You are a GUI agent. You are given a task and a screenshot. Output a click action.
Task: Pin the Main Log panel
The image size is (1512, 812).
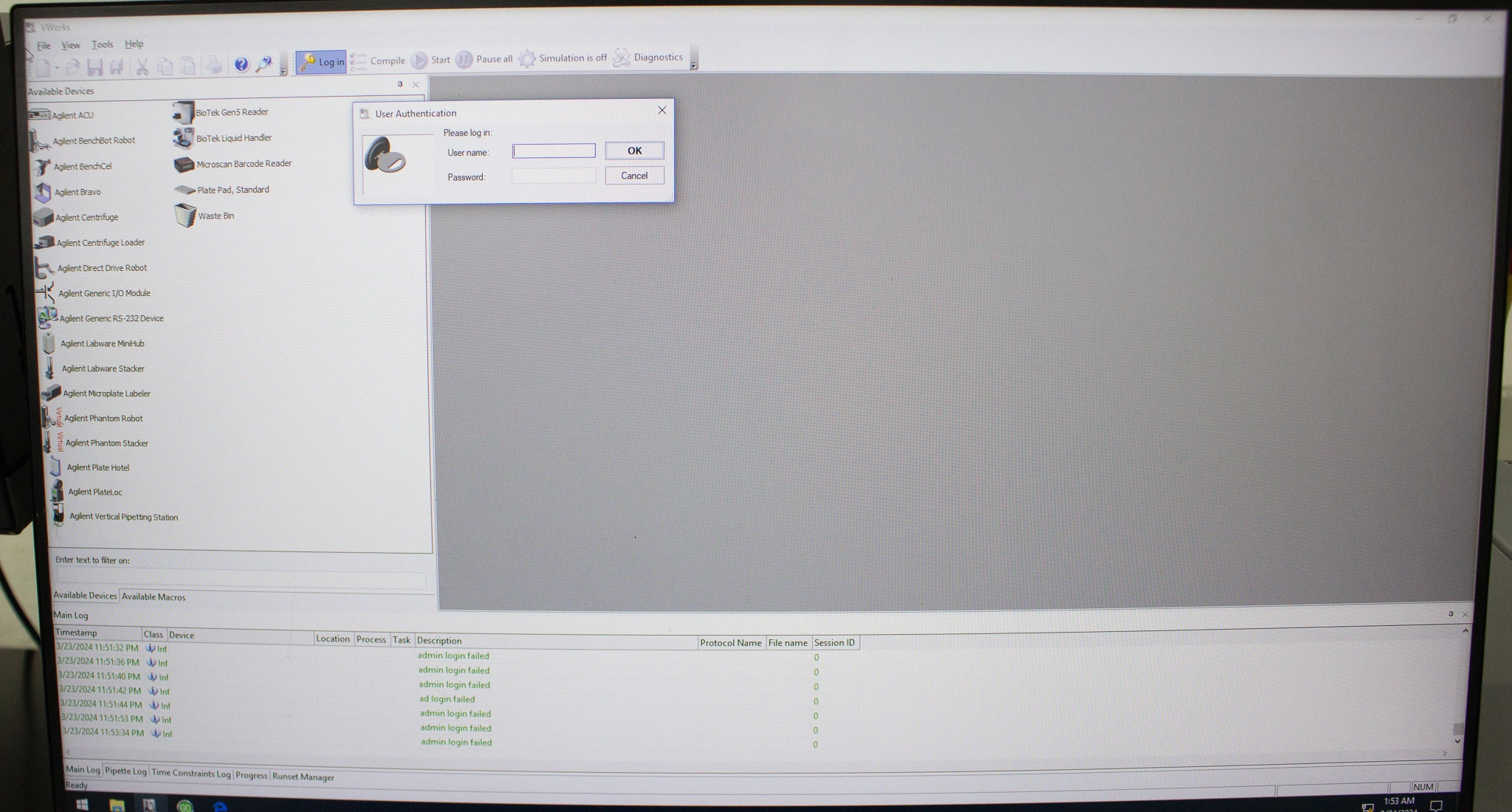click(1451, 614)
